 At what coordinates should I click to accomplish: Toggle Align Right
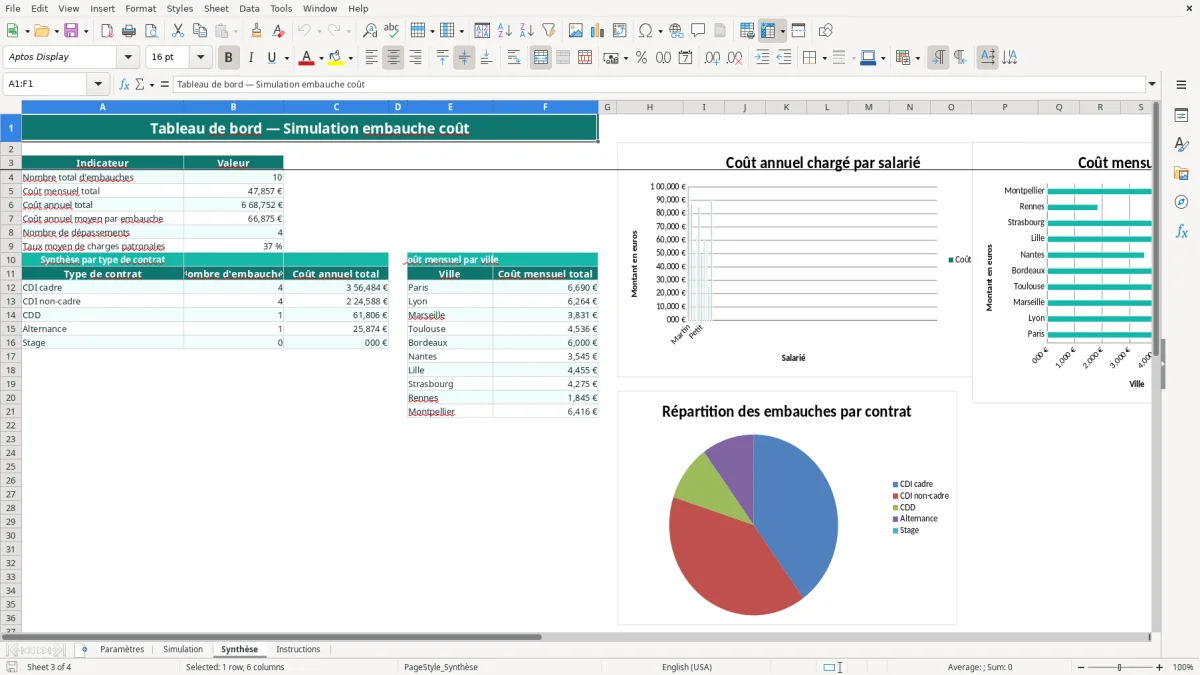pos(415,58)
